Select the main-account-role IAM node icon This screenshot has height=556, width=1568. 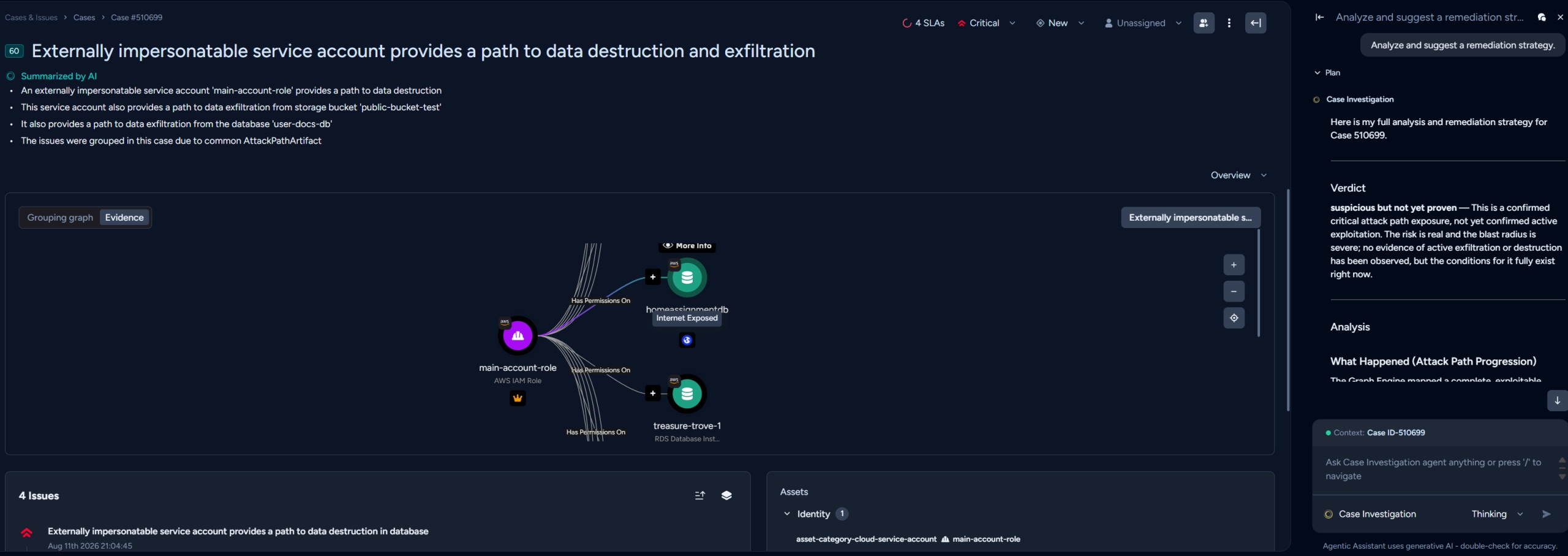tap(518, 335)
